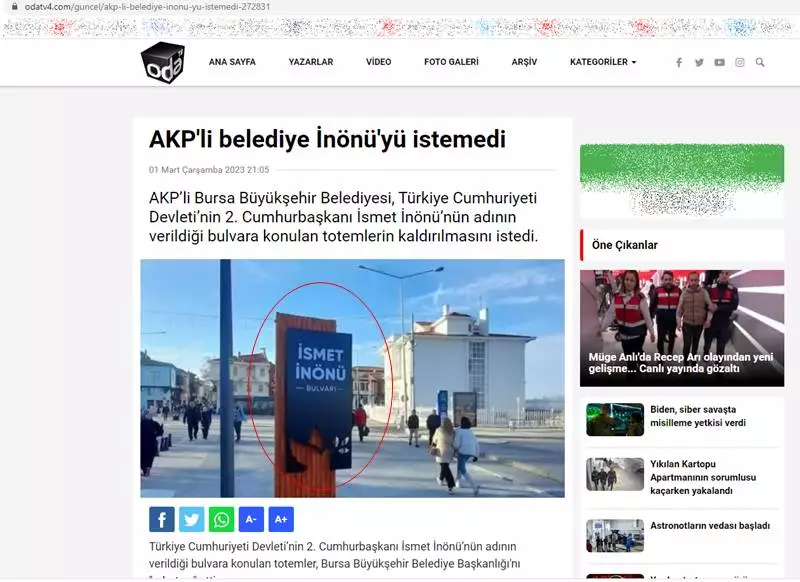Viewport: 800px width, 582px height.
Task: Open the Instagram icon in header
Action: pos(740,62)
